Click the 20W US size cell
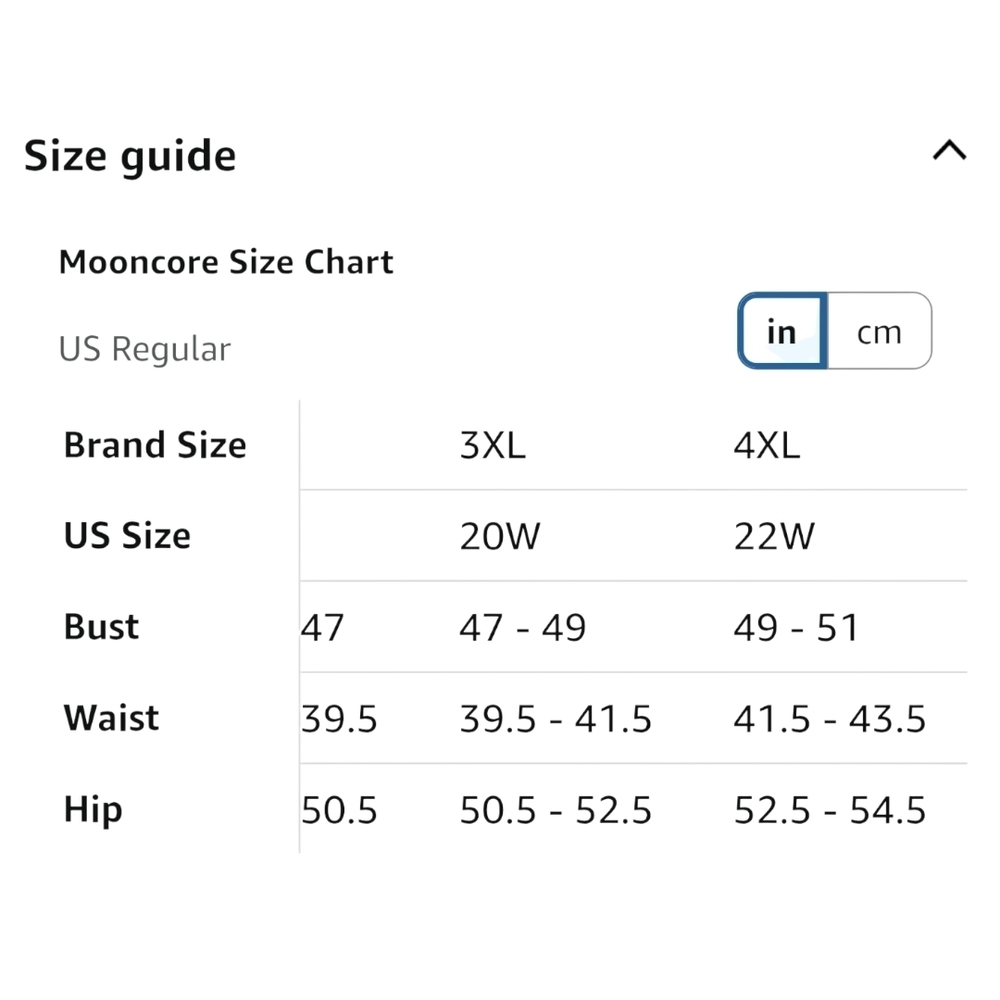1000x1000 pixels. [500, 536]
